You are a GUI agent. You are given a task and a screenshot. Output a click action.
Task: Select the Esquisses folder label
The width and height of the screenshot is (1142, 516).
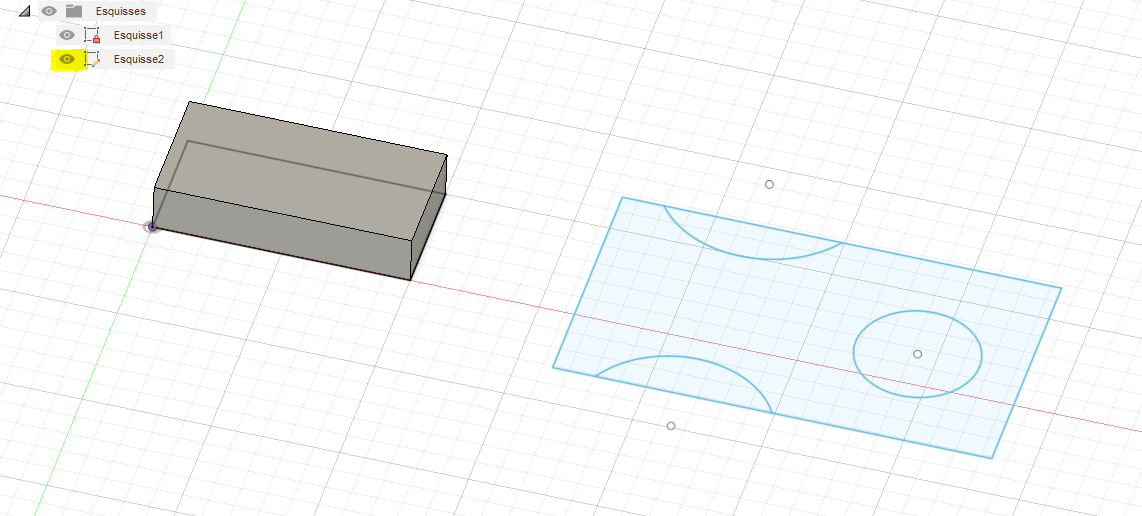[x=121, y=12]
